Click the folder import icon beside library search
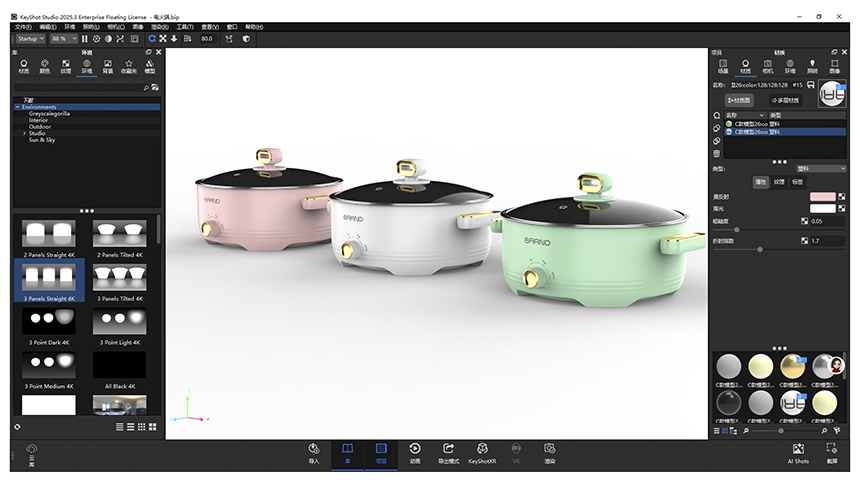Viewport: 860px width, 484px height. click(155, 88)
